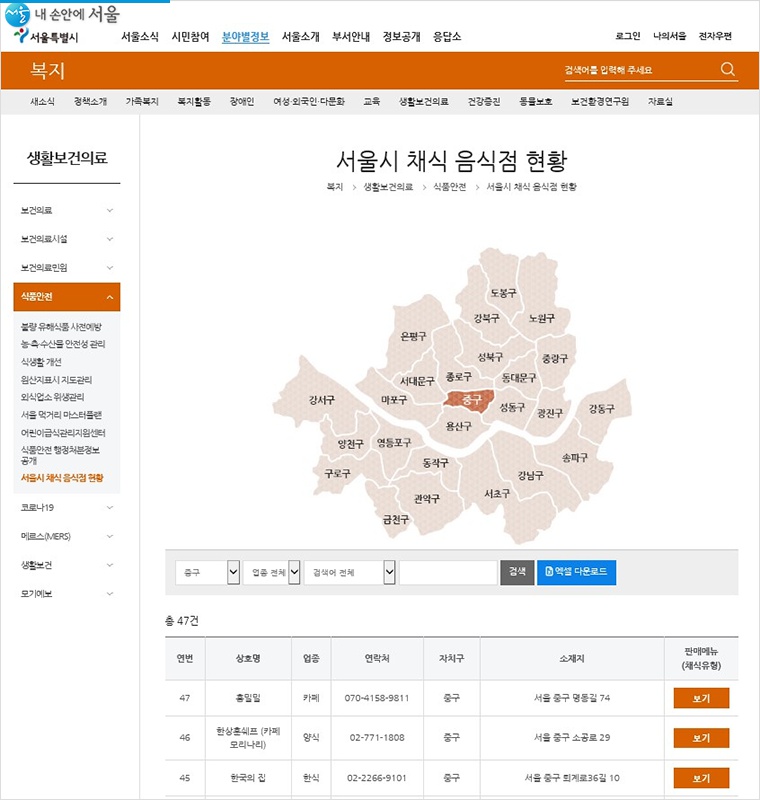Screen dimensions: 760x800
Task: Open 식생활 개선 sidebar link
Action: [x=41, y=362]
